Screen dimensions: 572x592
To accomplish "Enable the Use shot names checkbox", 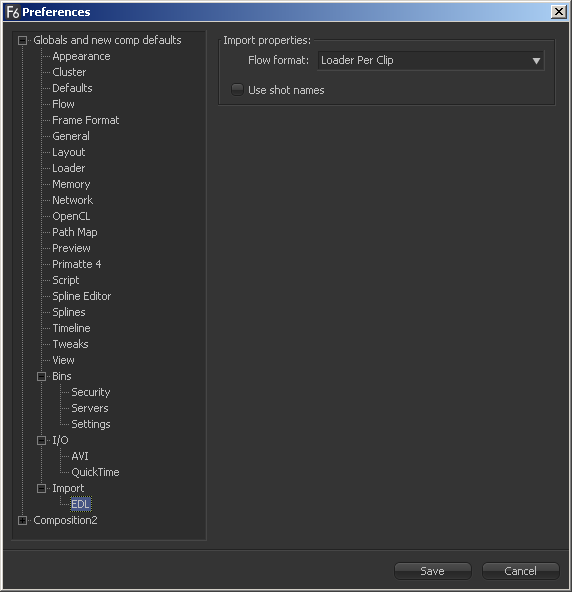I will (x=237, y=90).
